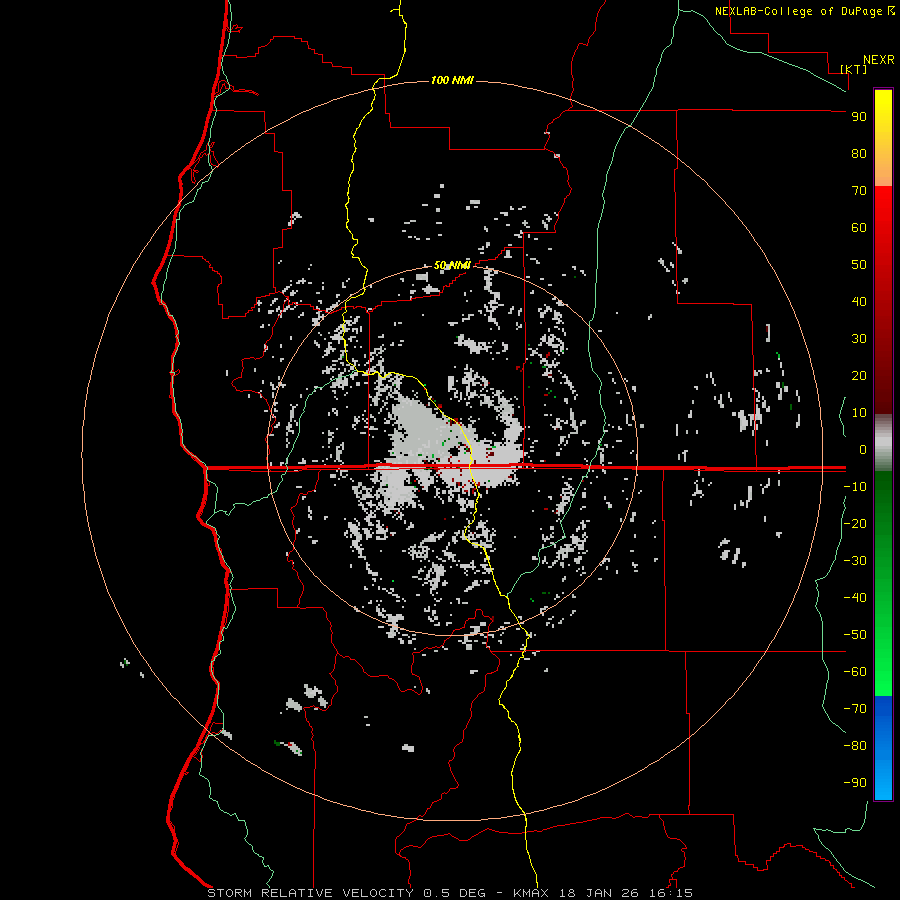
Task: Click the 70 value on the velocity scale
Action: click(x=859, y=191)
